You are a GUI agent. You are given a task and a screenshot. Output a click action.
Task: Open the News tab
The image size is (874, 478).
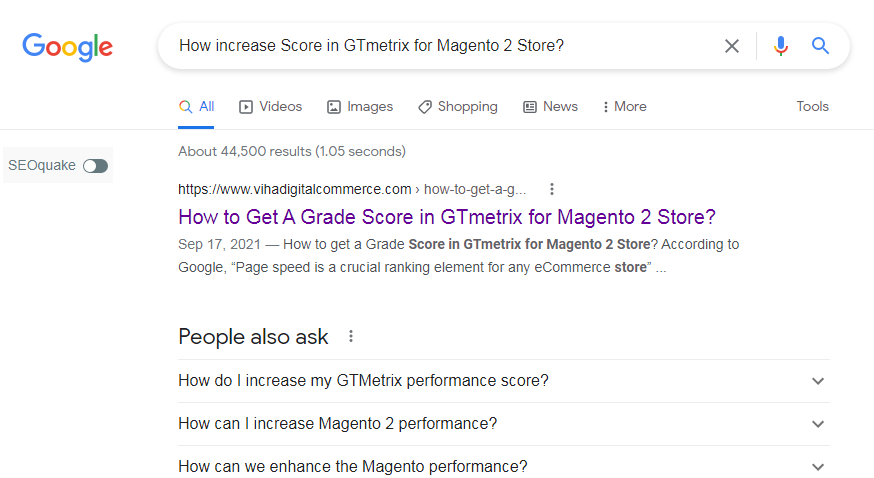(x=550, y=106)
